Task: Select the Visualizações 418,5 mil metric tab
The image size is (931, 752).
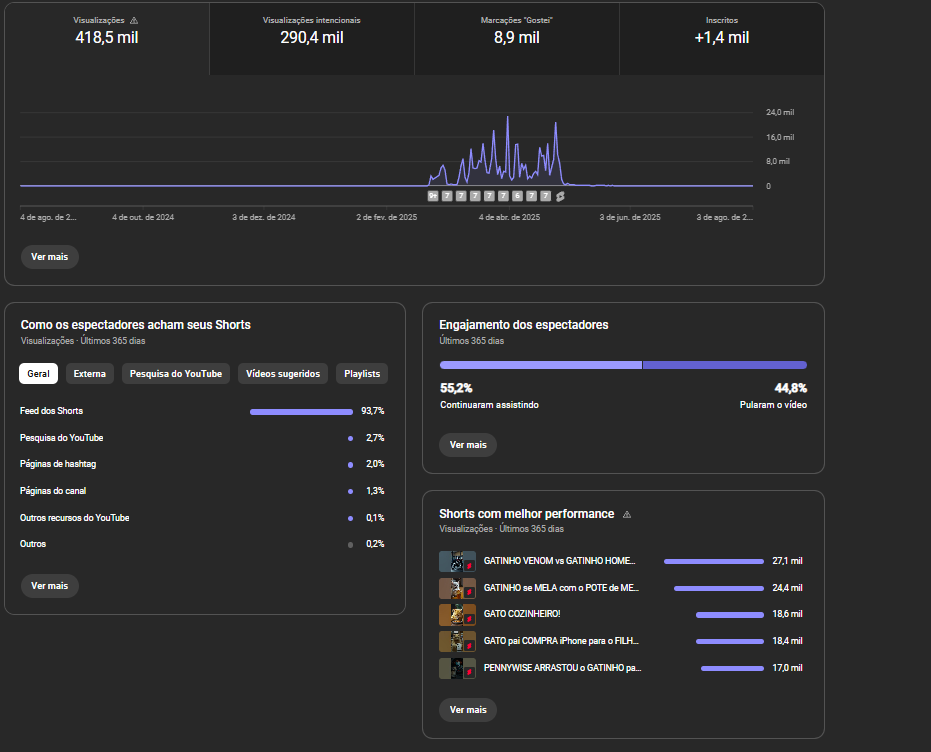Action: click(x=107, y=39)
